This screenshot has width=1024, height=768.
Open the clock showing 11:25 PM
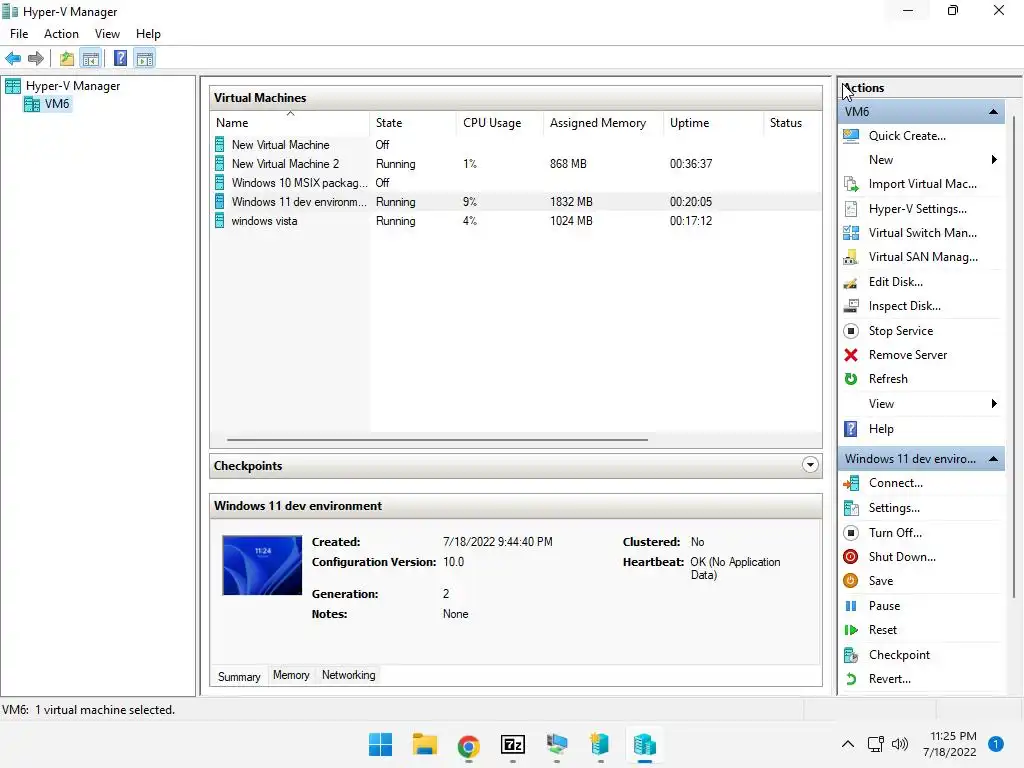[950, 744]
